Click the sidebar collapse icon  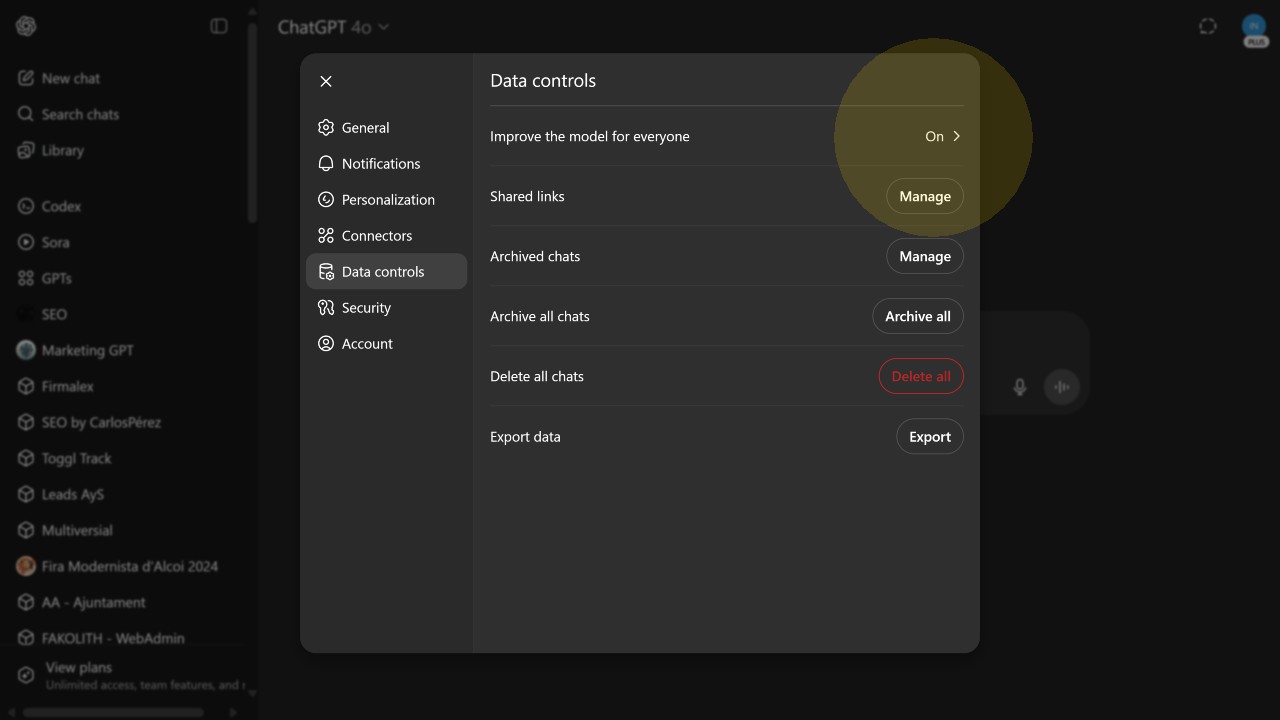tap(219, 26)
